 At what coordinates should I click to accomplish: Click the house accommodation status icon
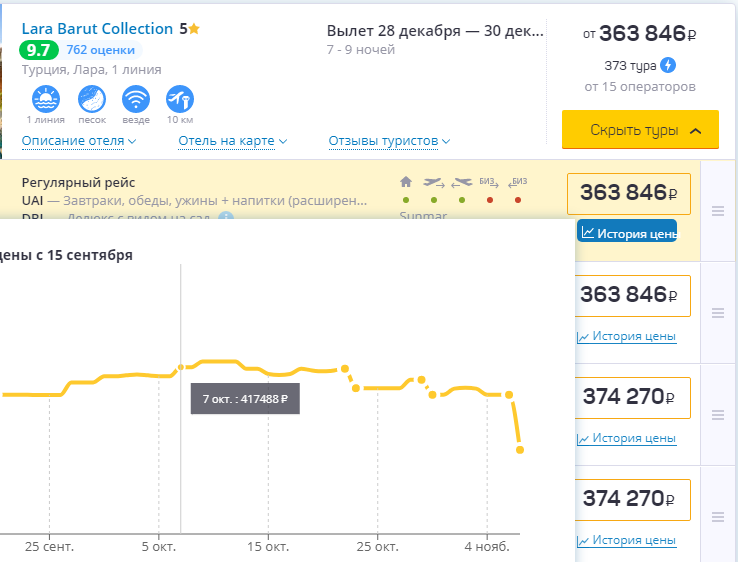pyautogui.click(x=405, y=182)
